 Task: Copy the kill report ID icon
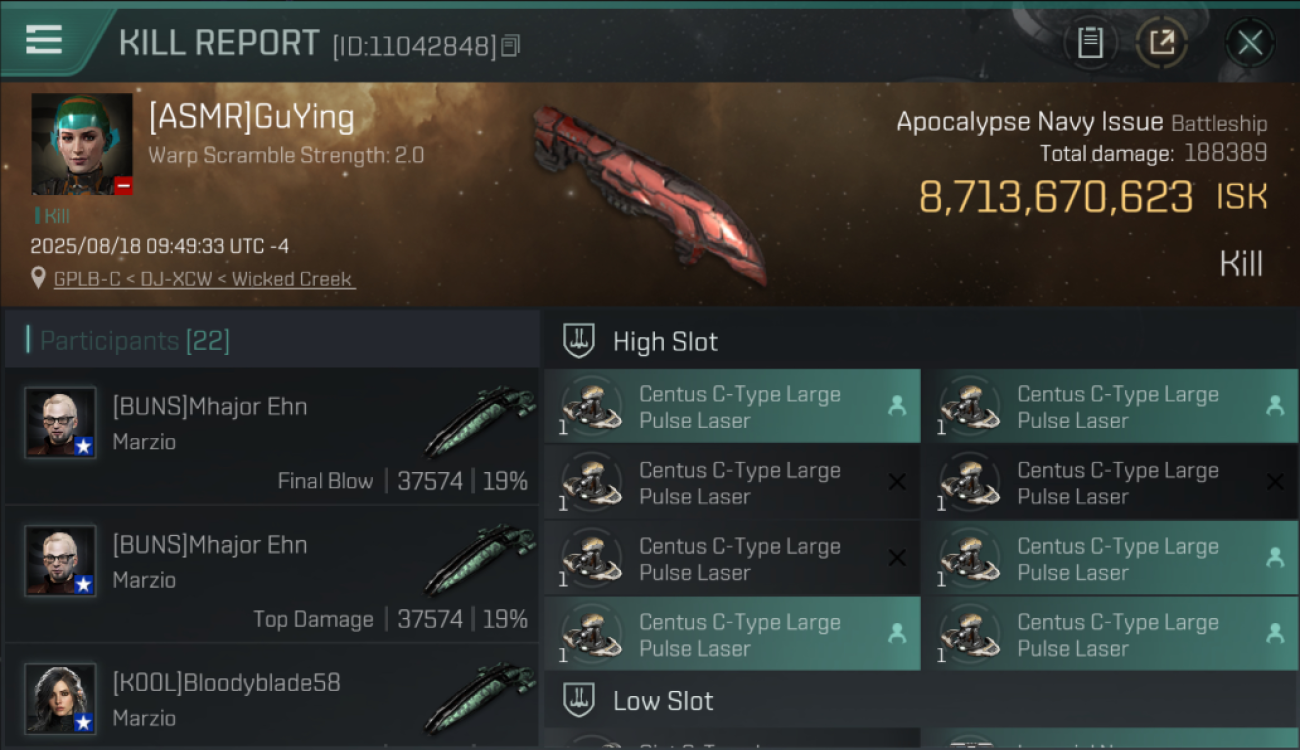click(511, 46)
